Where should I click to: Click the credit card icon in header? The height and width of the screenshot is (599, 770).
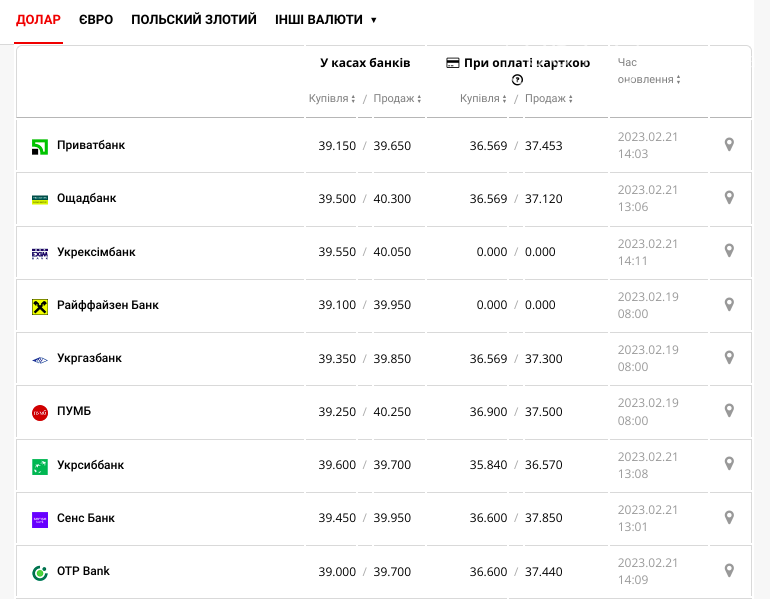452,63
